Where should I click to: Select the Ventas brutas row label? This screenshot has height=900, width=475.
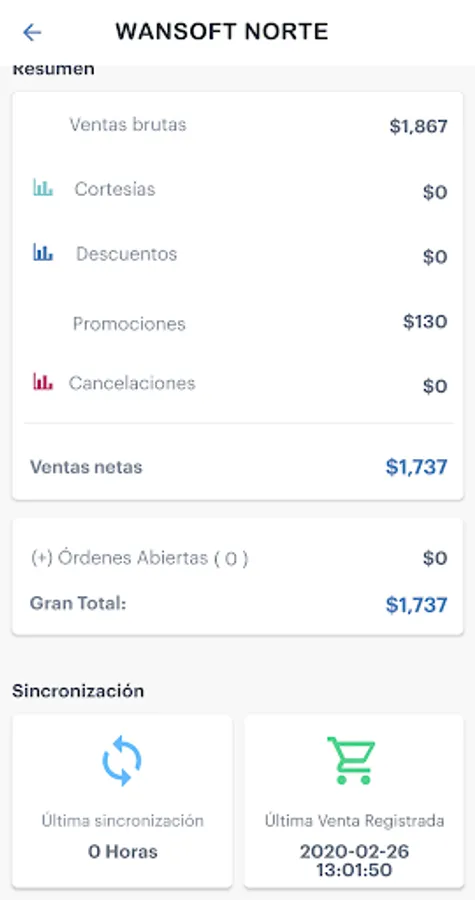point(128,125)
